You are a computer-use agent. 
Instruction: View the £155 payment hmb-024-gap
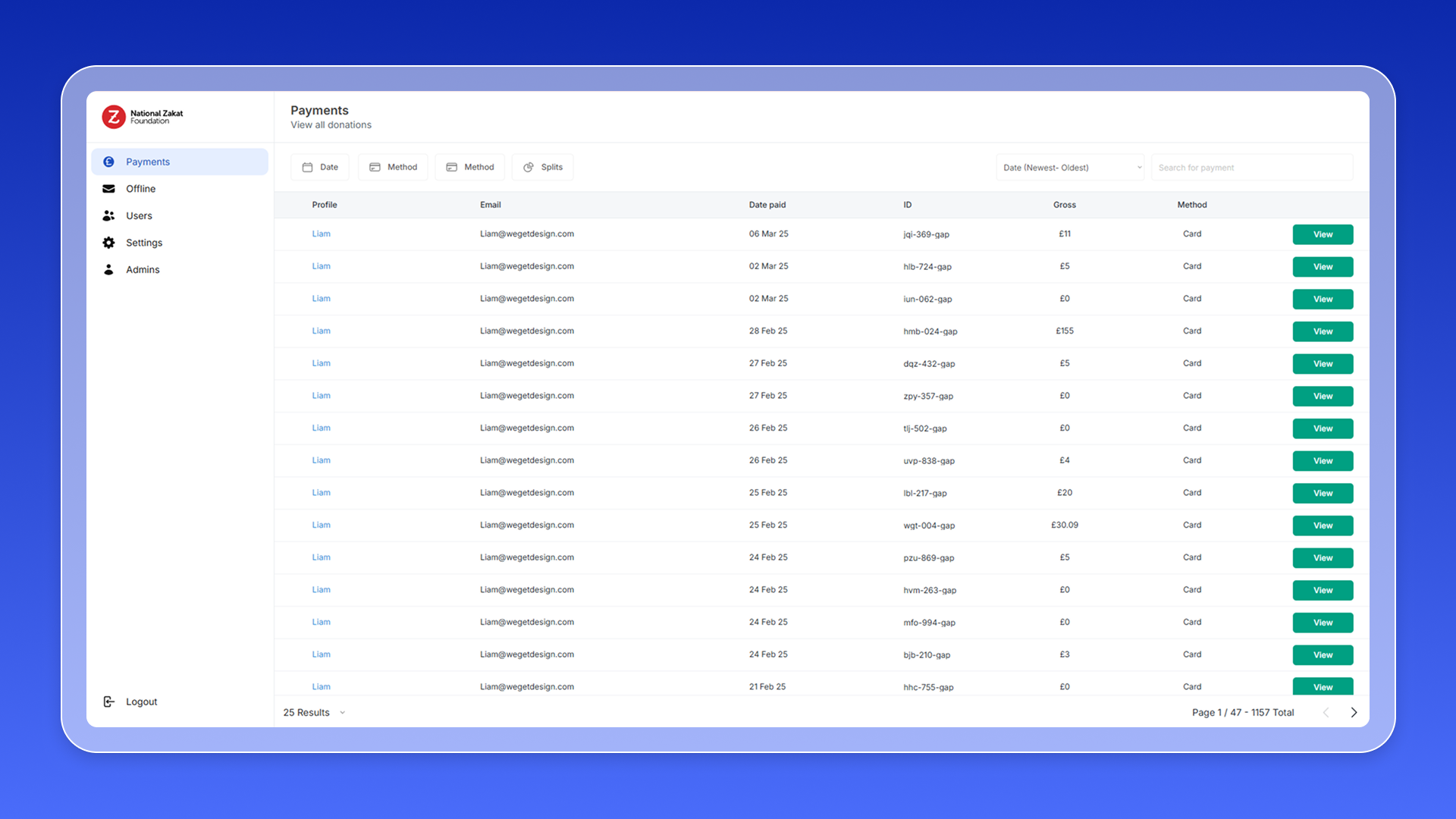1323,331
